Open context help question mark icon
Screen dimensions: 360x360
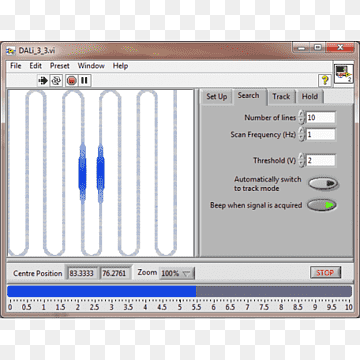[x=325, y=80]
